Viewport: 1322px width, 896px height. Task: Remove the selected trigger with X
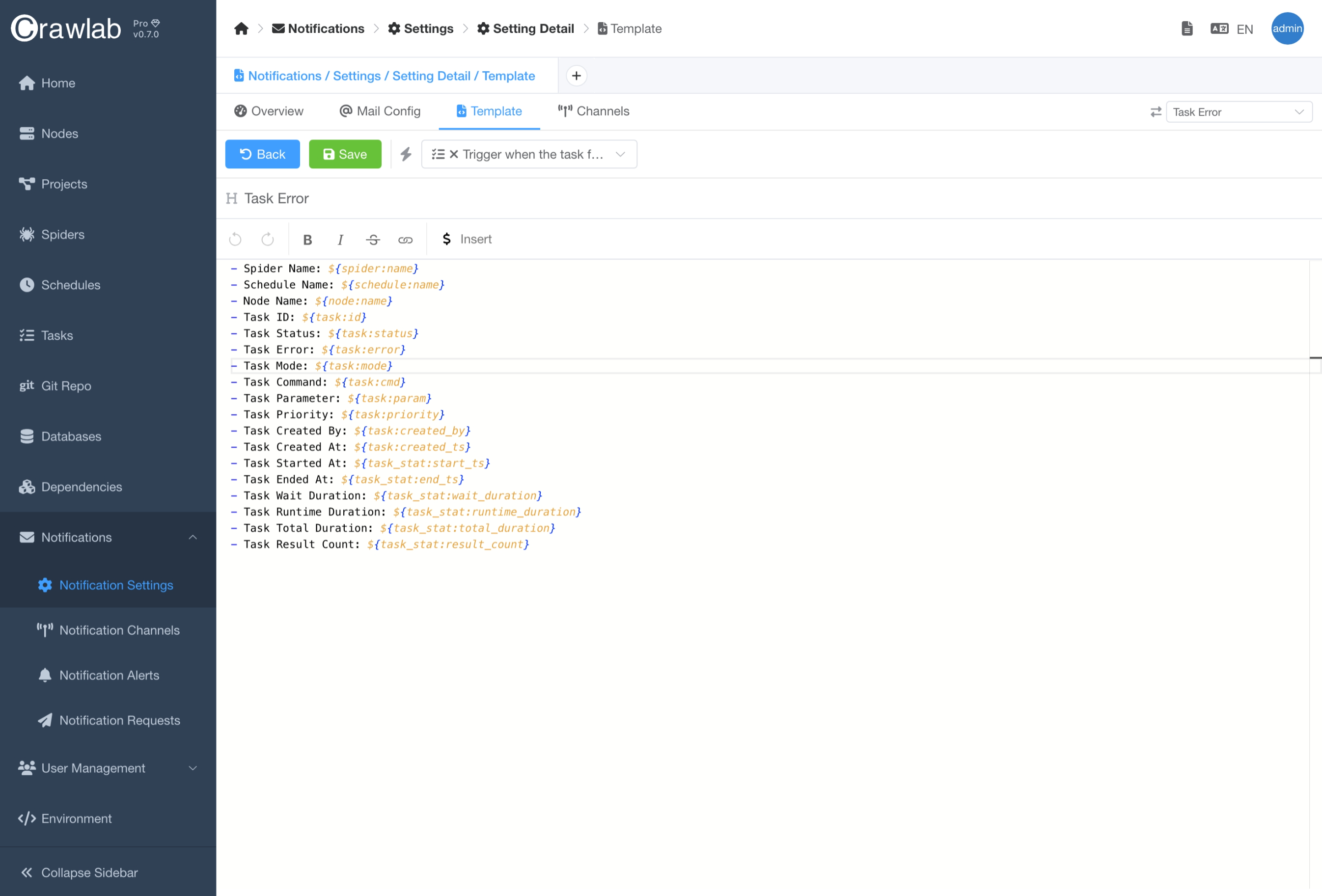(x=454, y=154)
